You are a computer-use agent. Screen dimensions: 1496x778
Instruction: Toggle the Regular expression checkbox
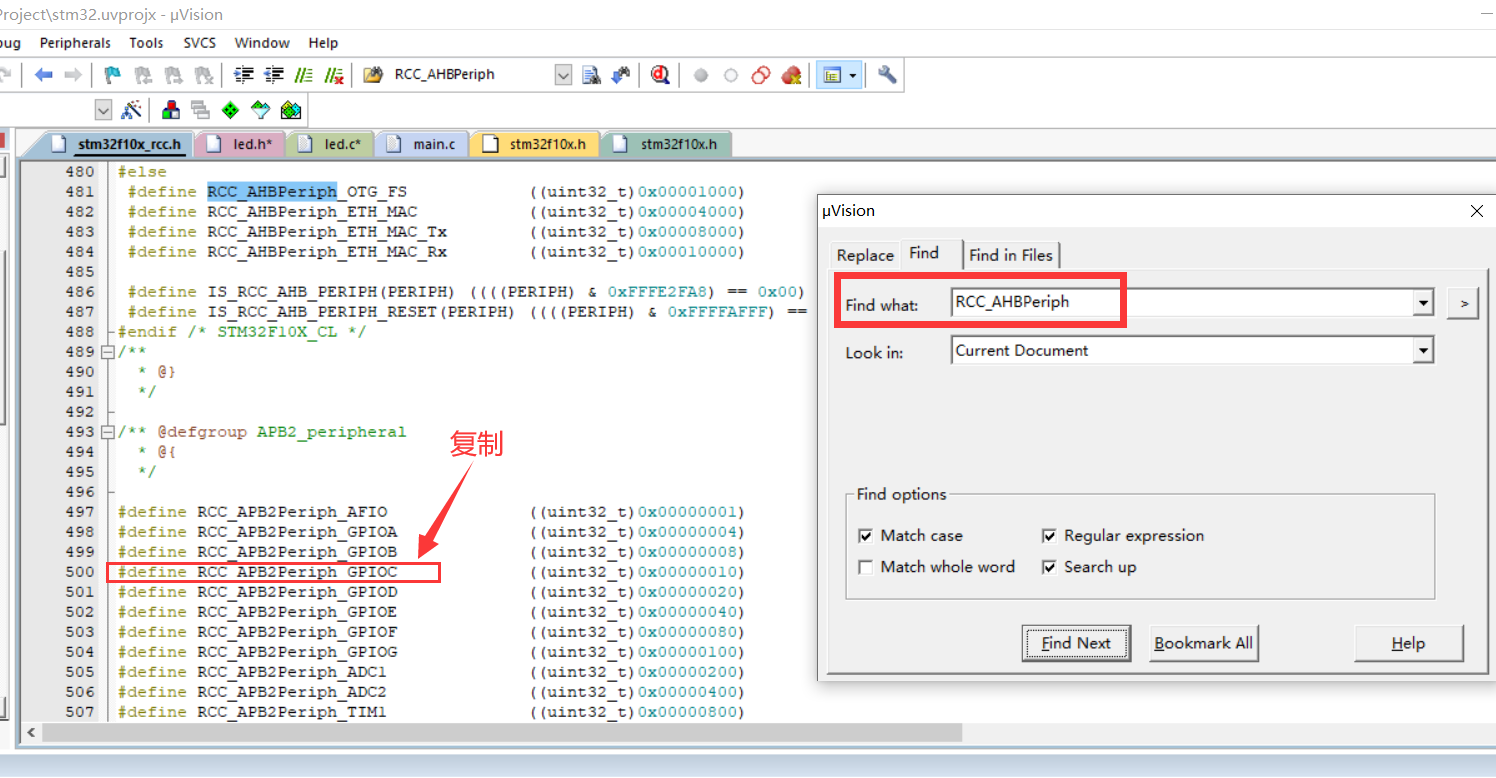click(x=1049, y=536)
